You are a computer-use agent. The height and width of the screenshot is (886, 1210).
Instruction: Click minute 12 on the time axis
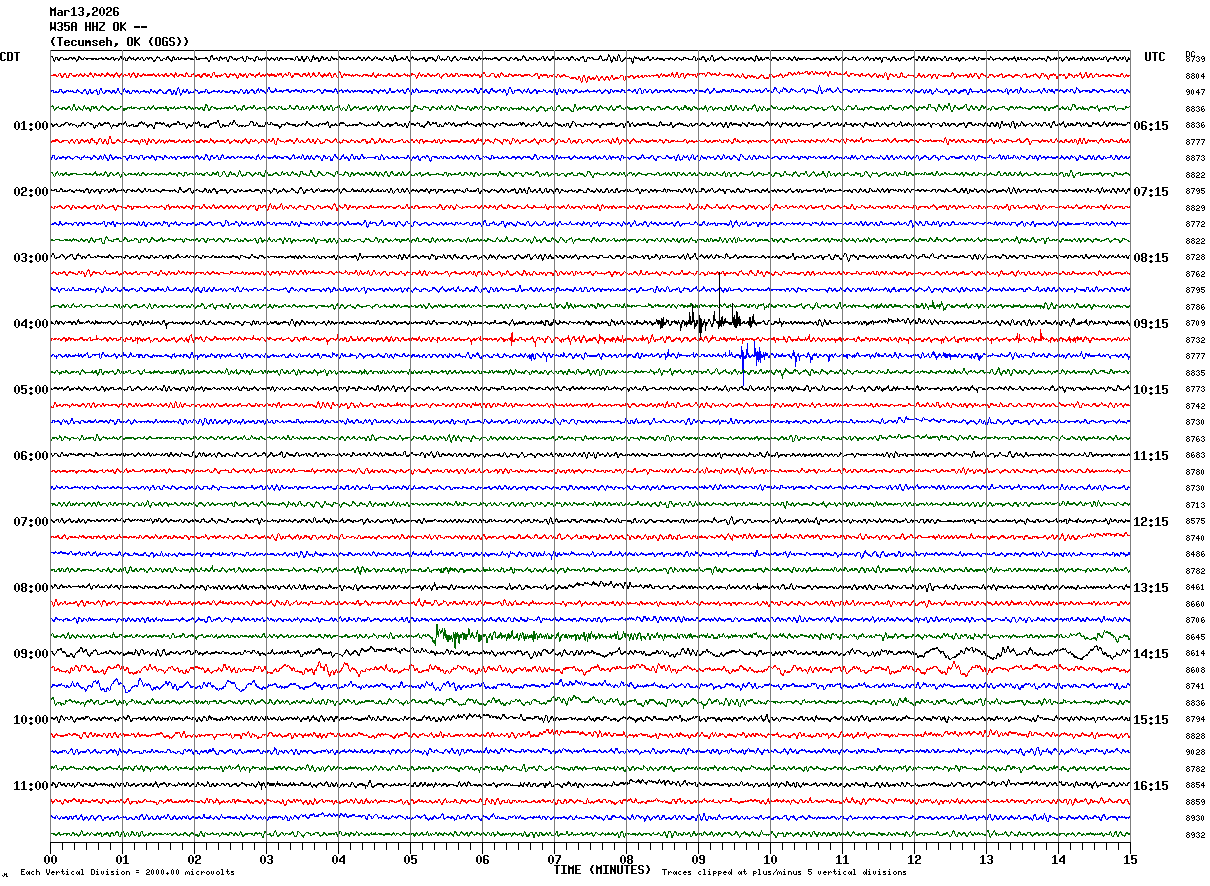tap(914, 859)
